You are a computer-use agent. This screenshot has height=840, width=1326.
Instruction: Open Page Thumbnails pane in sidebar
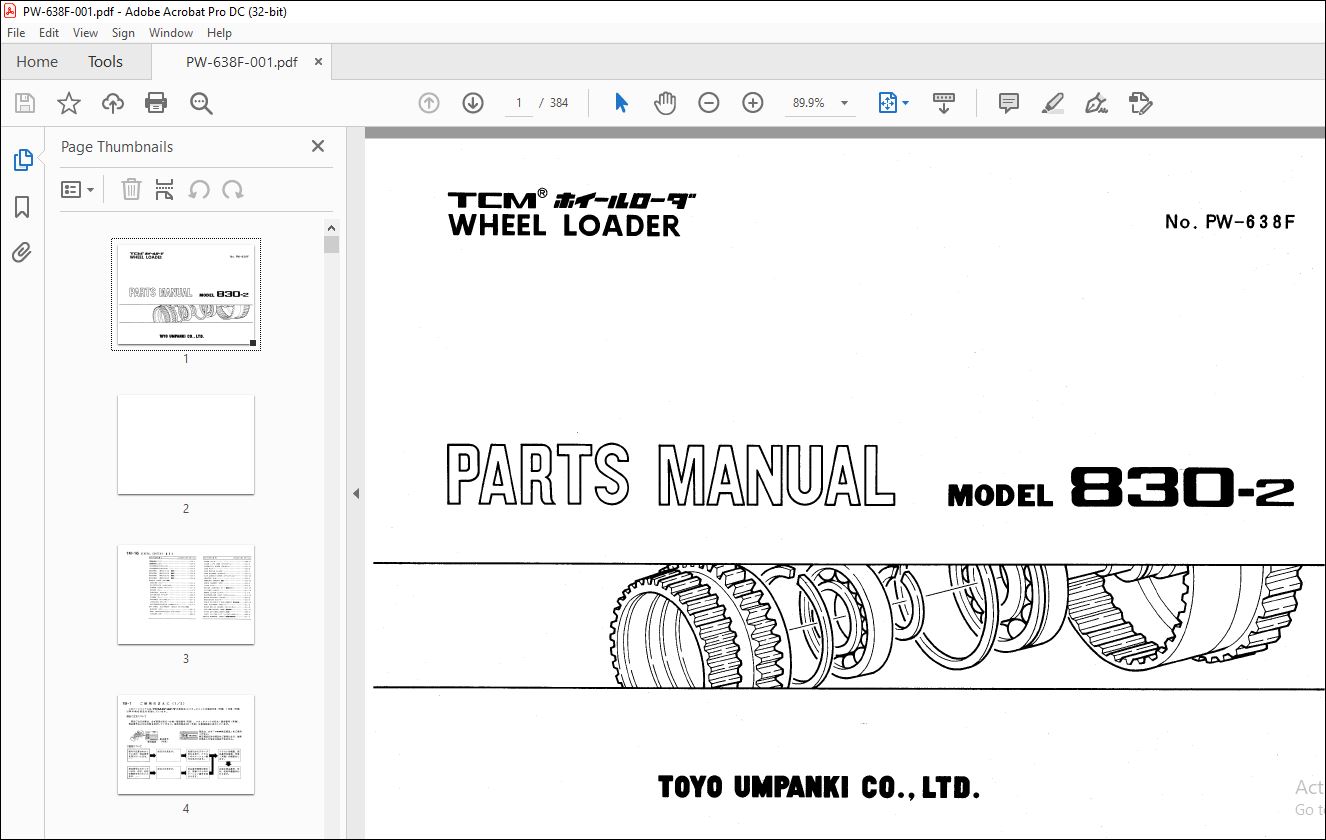click(22, 160)
